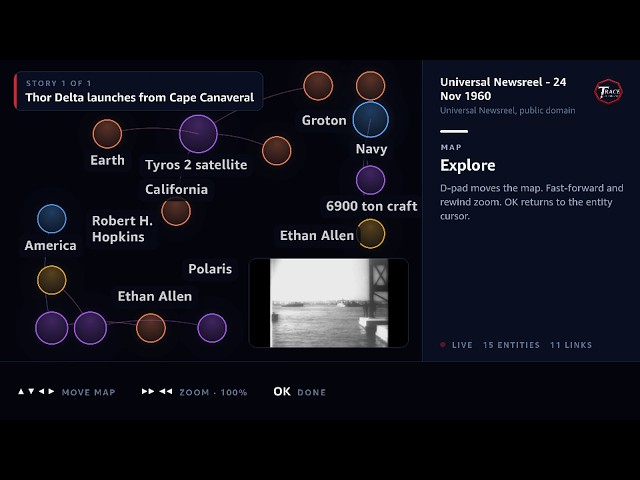
Task: Select the second purple node in bottom row
Action: 90,328
